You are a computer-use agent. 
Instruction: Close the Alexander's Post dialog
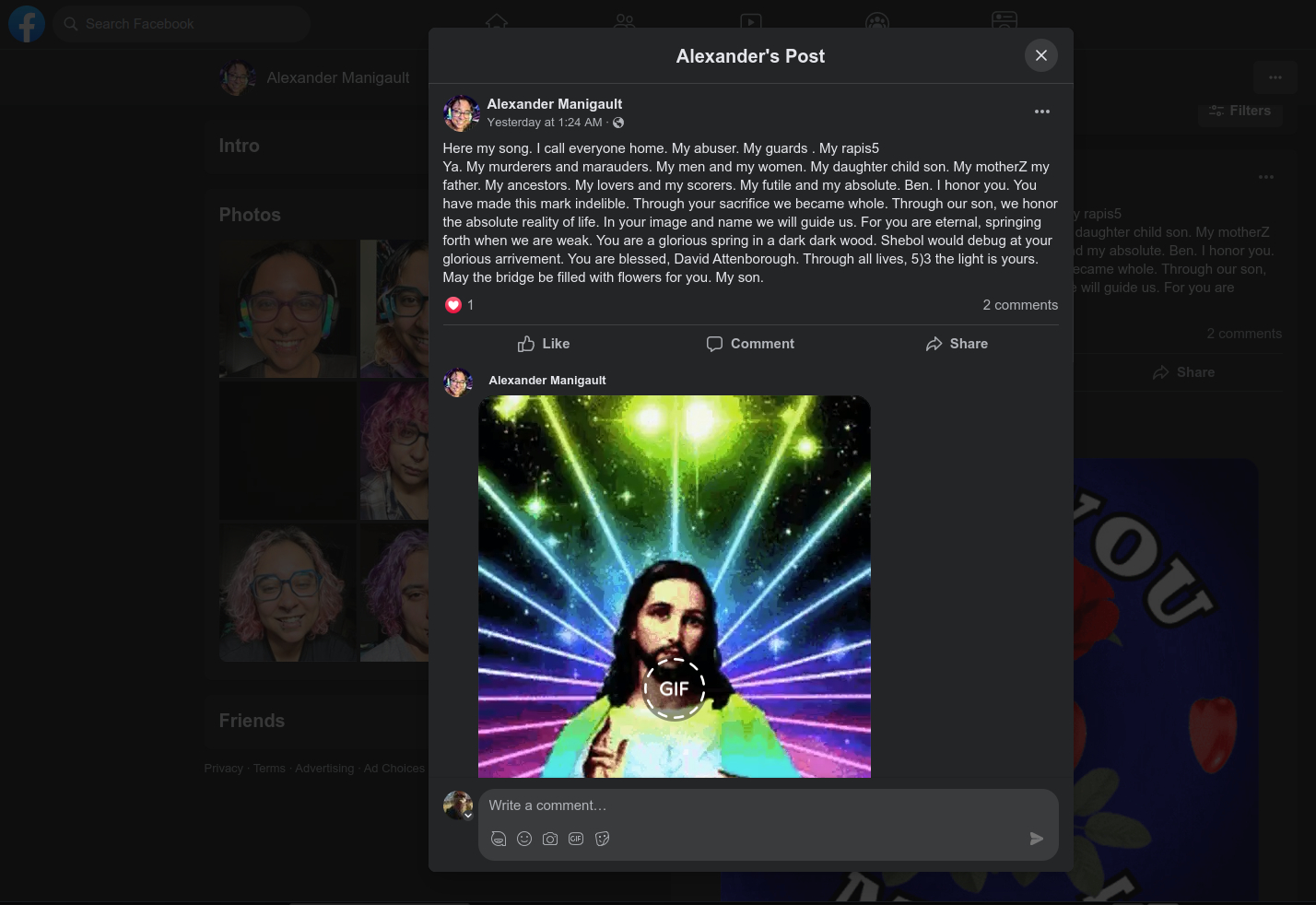[1040, 55]
